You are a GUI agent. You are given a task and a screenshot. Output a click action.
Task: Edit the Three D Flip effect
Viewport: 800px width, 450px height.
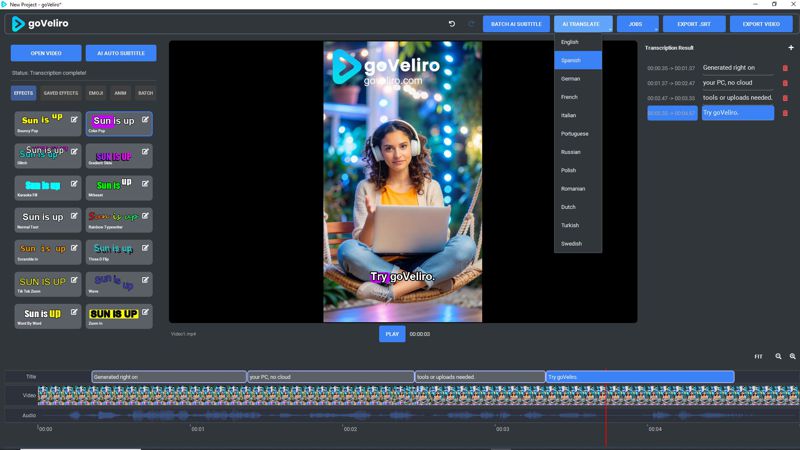pos(145,248)
